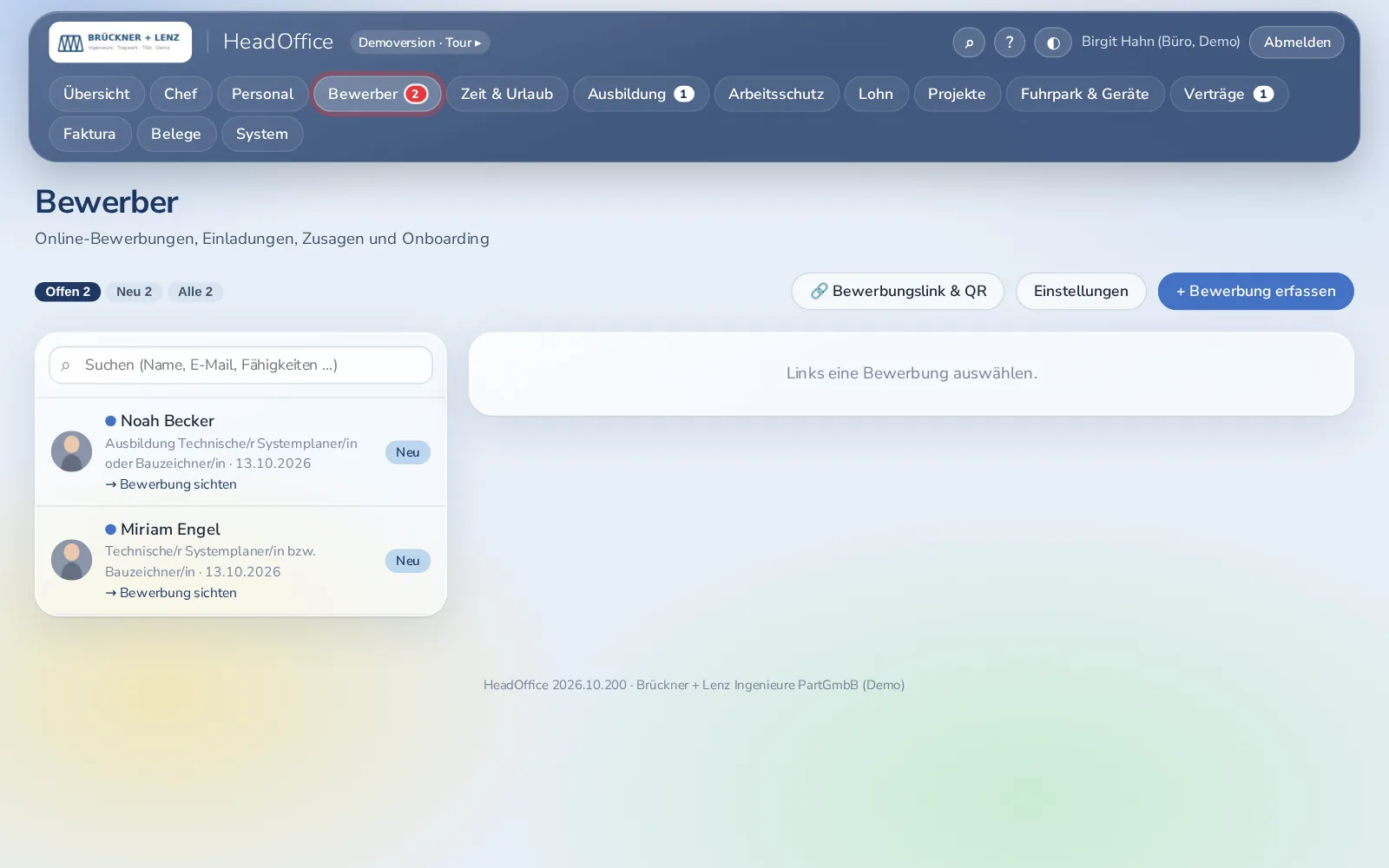Open Zeit & Urlaub tab
The image size is (1389, 868).
coord(507,94)
